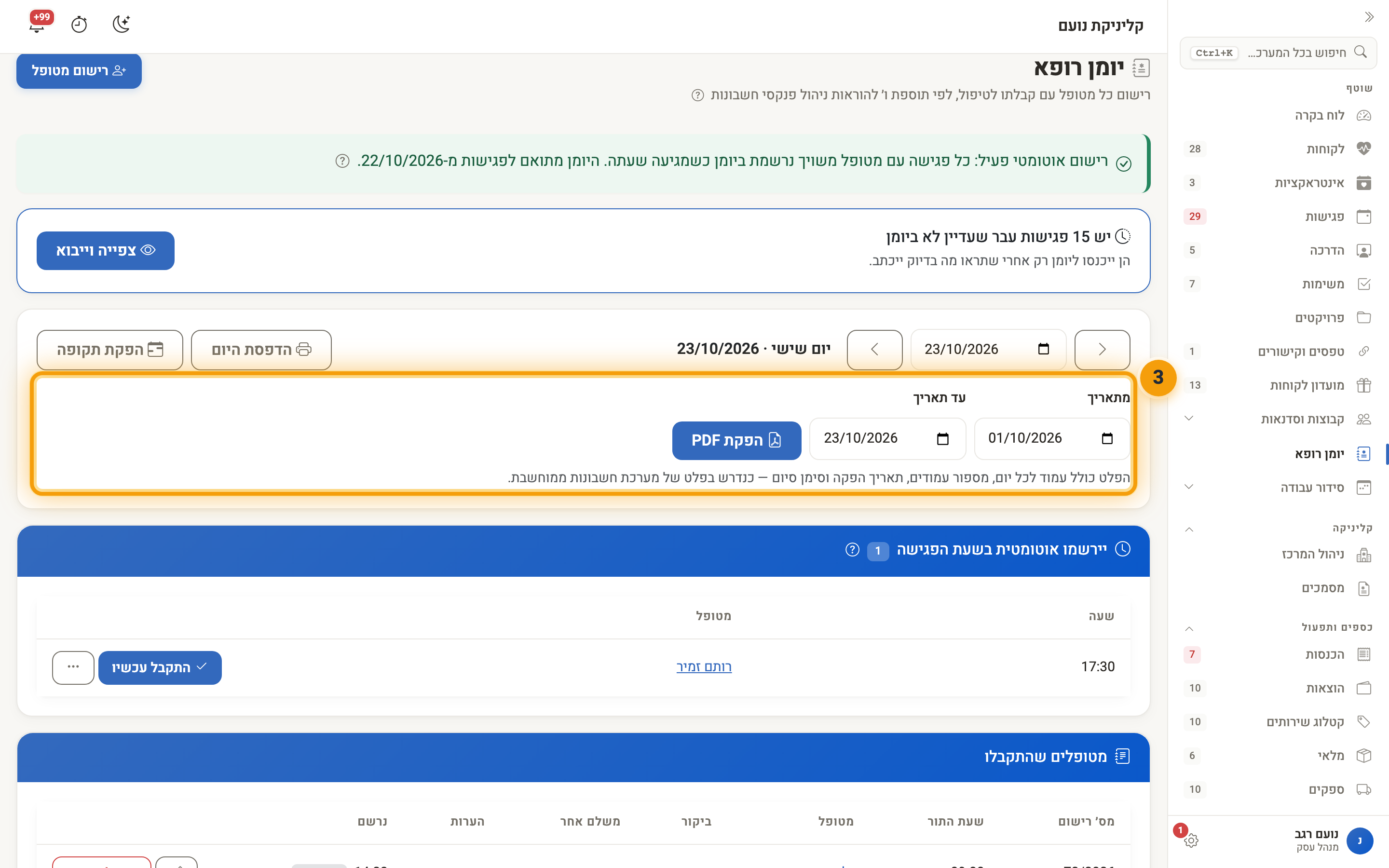Click the רישום מטופל button
The image size is (1389, 868).
click(79, 70)
